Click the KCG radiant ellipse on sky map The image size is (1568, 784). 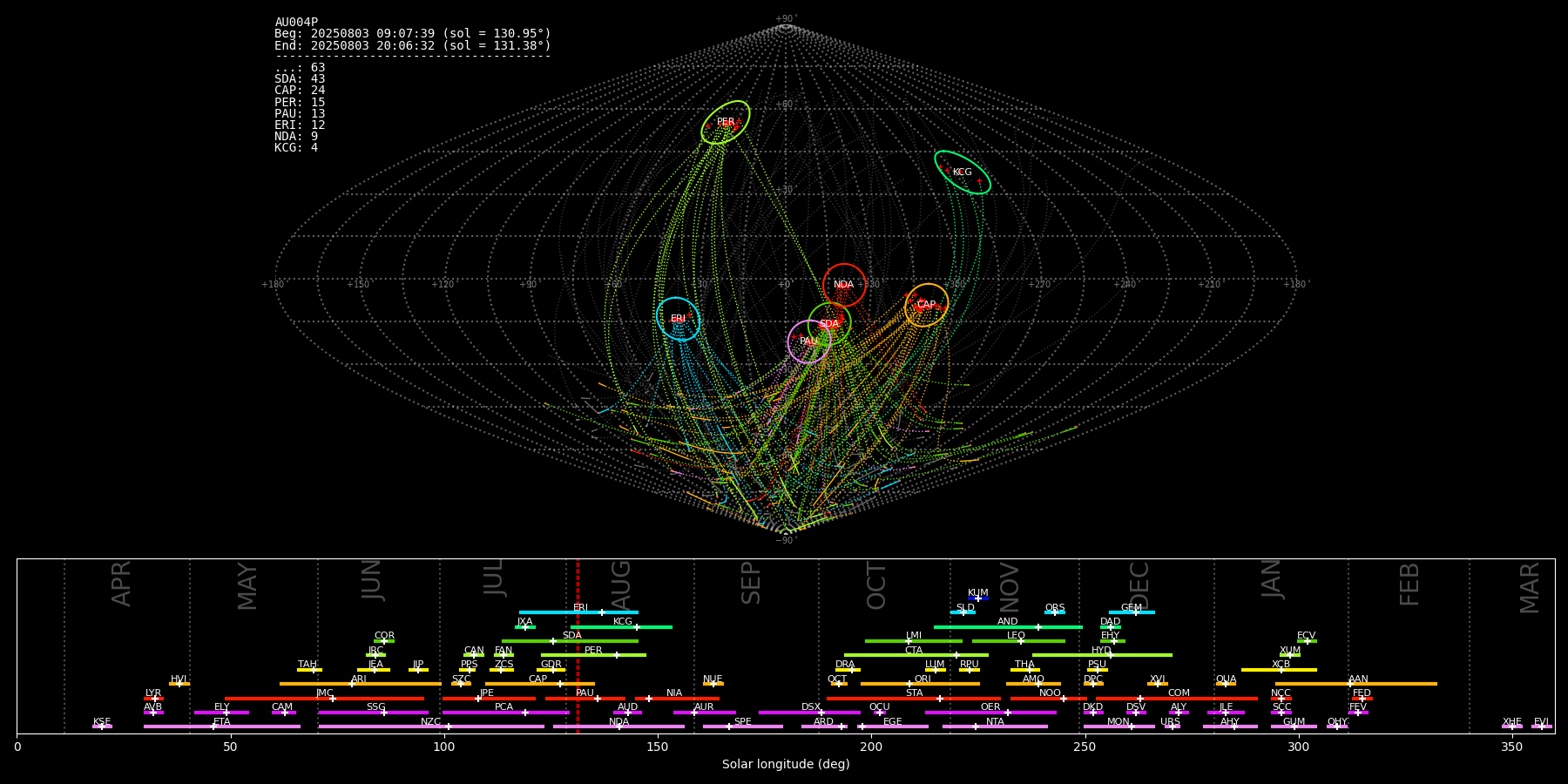[963, 172]
